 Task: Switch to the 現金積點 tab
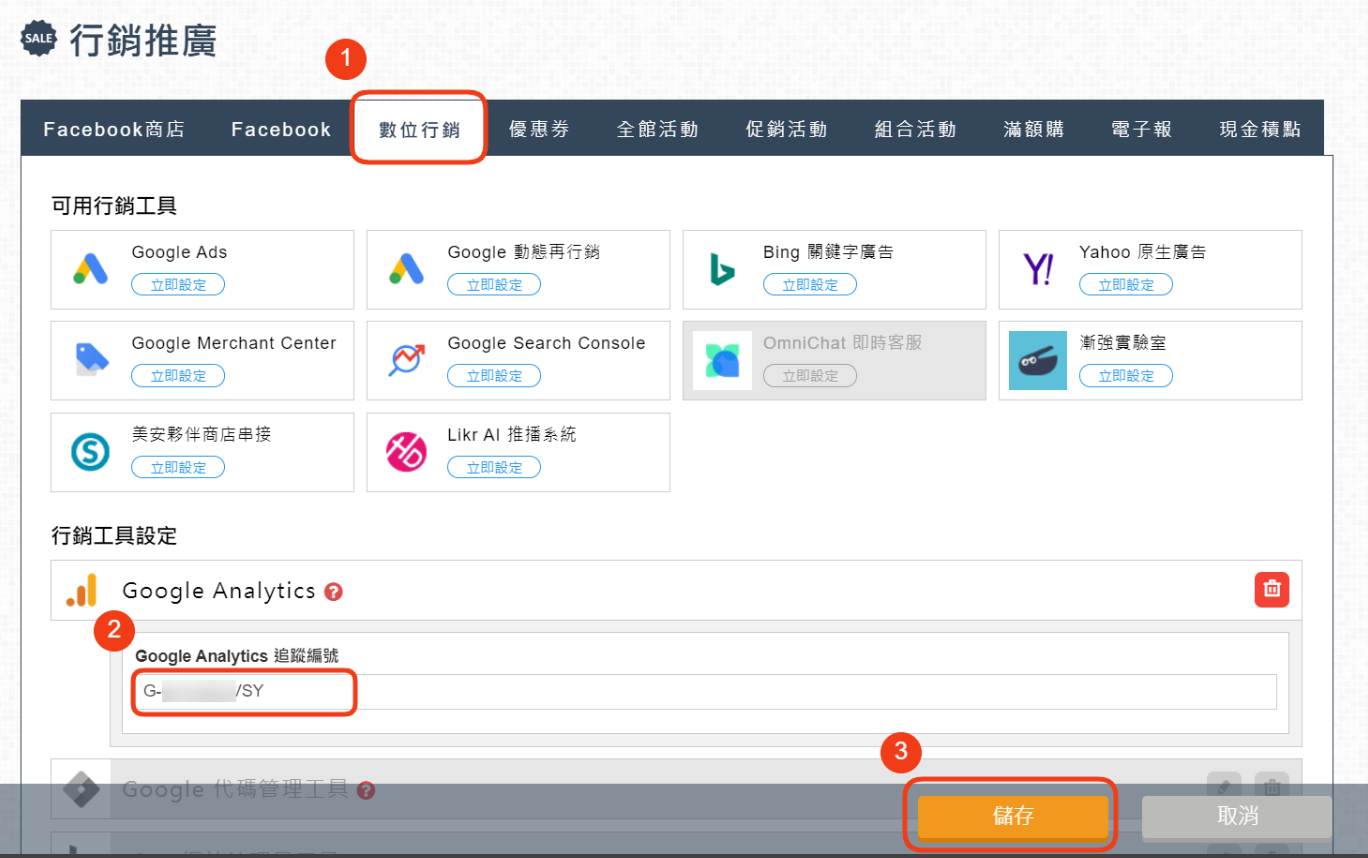coord(1259,128)
